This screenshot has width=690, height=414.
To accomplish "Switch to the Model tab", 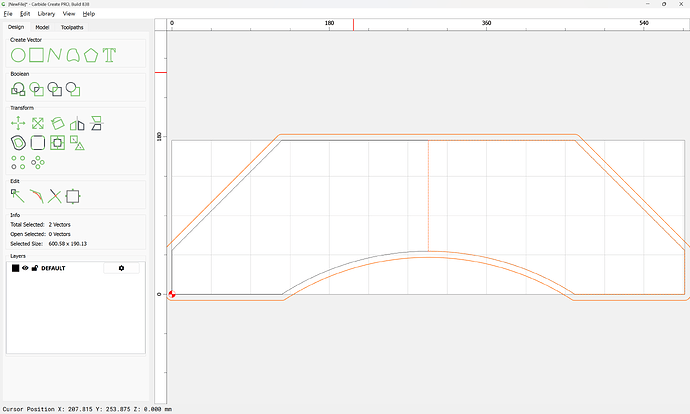I will click(42, 27).
